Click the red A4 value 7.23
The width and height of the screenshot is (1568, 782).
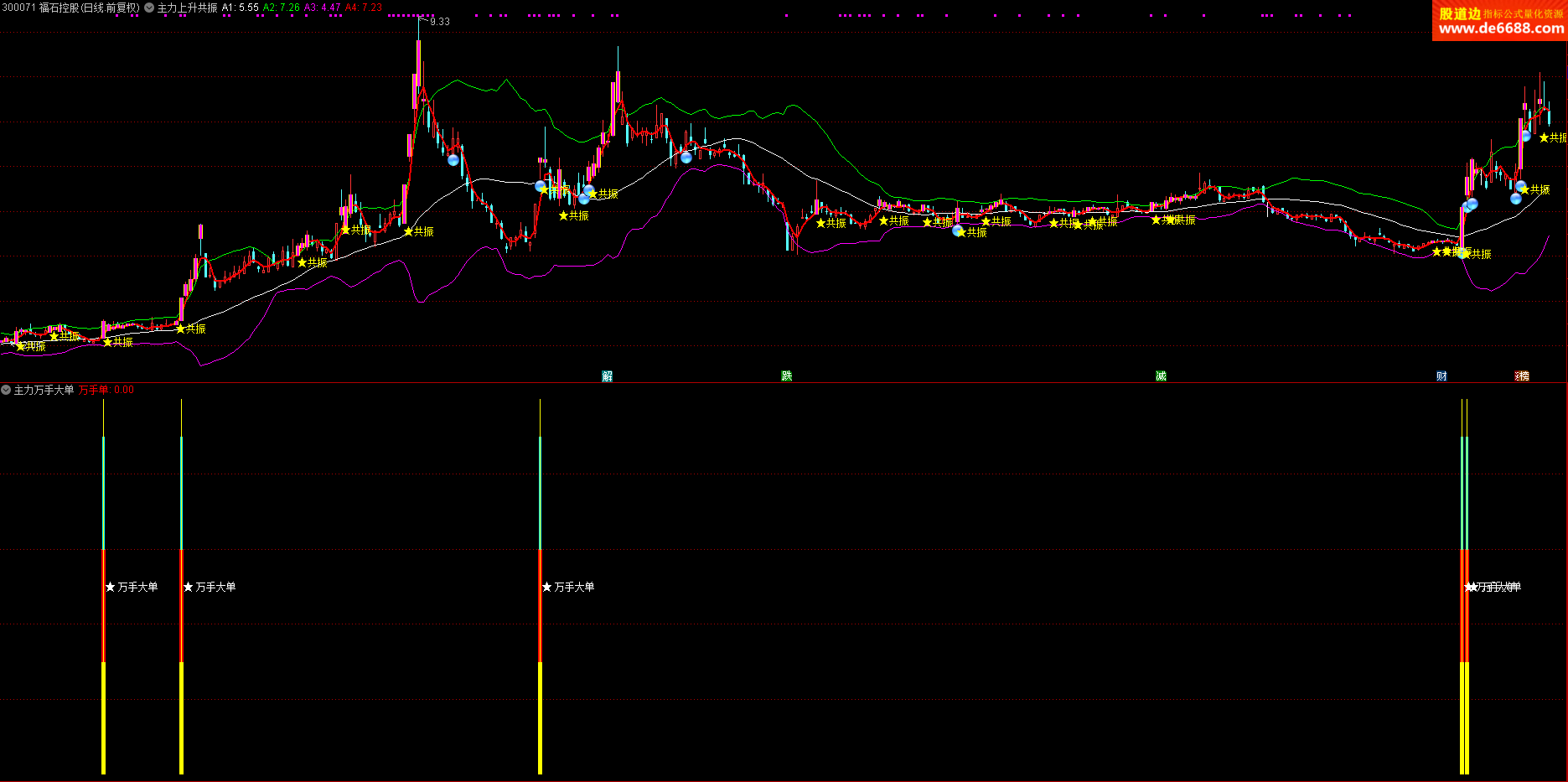click(x=364, y=8)
